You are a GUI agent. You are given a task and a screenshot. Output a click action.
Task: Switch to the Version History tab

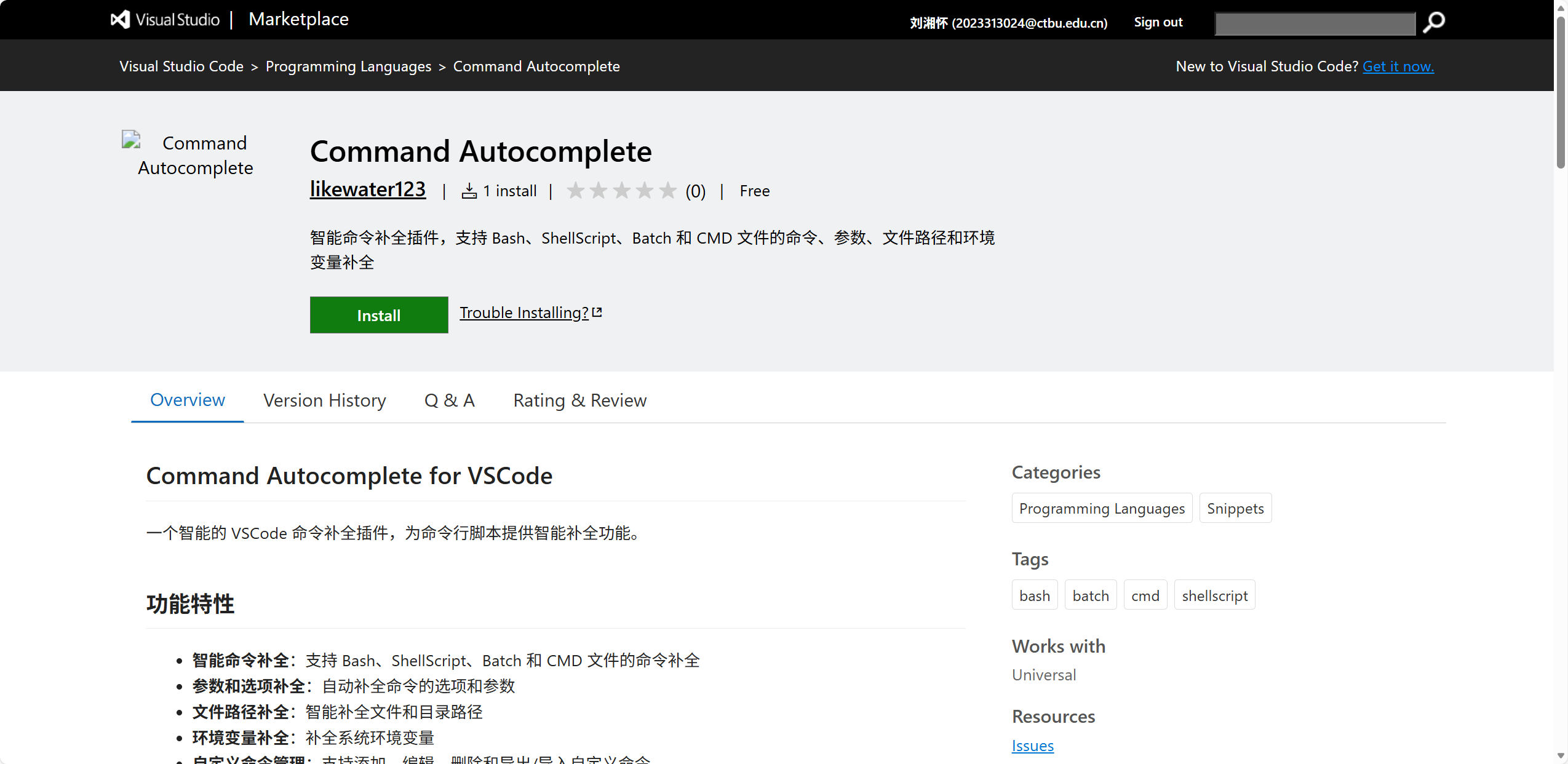(324, 400)
